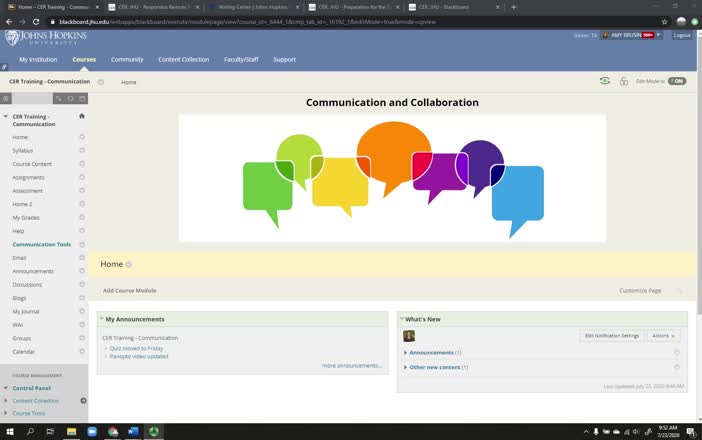Click Add Course Module button
The width and height of the screenshot is (702, 440).
tap(129, 290)
